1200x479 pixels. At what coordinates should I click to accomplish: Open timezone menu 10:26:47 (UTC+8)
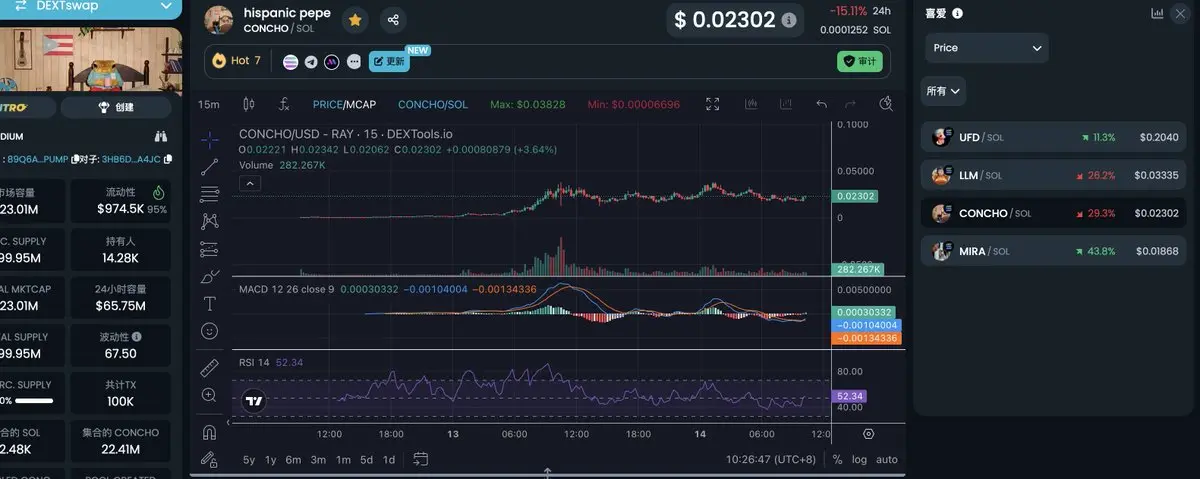[x=771, y=459]
